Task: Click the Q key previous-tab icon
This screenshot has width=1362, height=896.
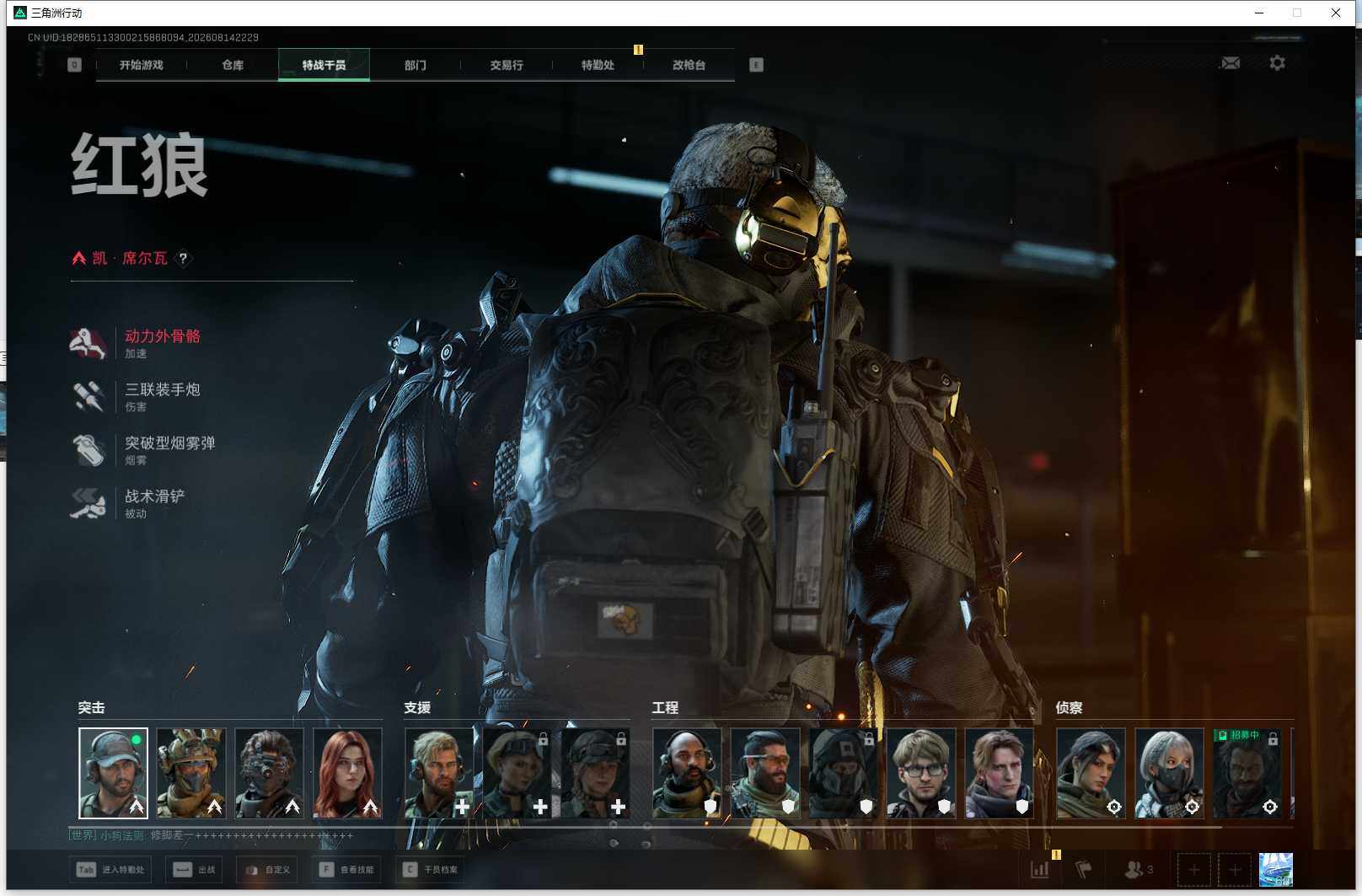Action: [x=74, y=65]
